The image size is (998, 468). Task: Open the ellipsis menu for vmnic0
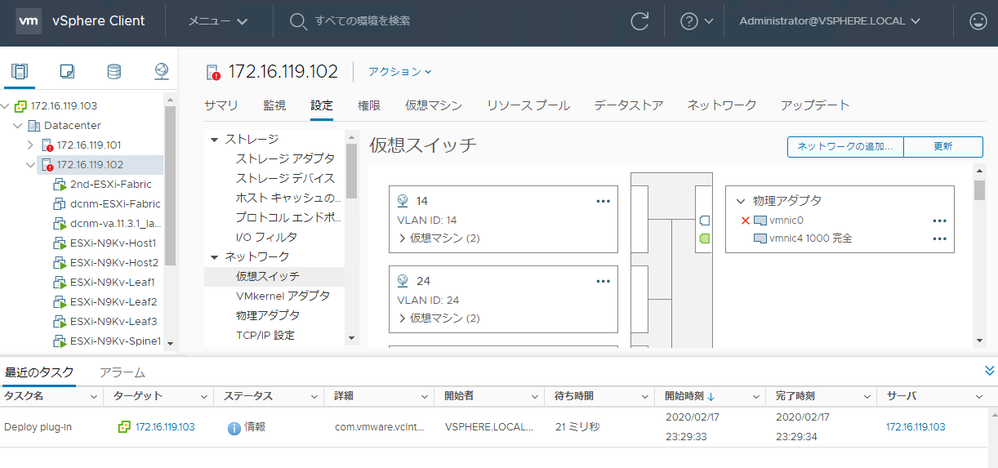(939, 220)
